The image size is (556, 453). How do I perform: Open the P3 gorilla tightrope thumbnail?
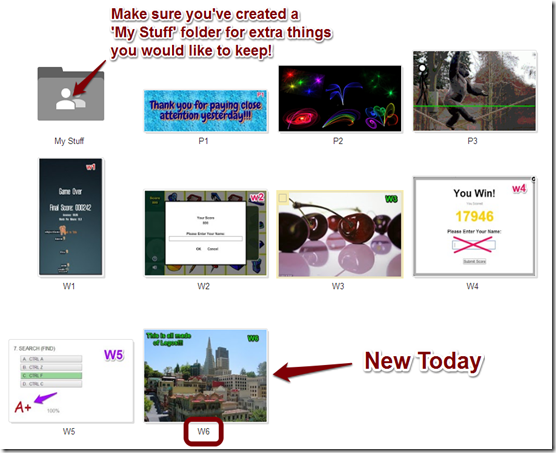point(475,91)
